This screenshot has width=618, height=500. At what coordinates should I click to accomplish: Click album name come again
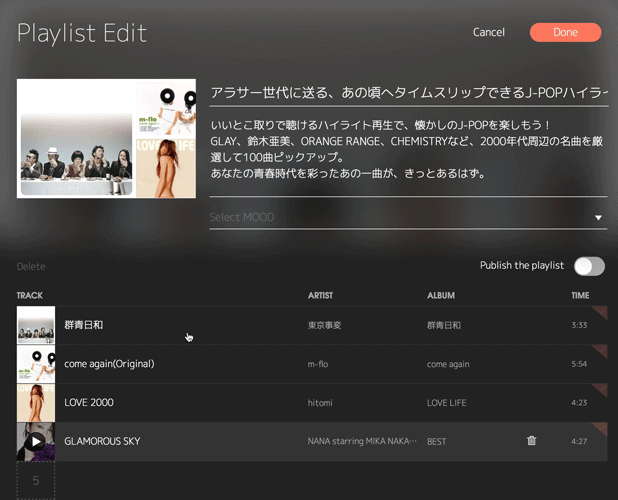[x=448, y=364]
